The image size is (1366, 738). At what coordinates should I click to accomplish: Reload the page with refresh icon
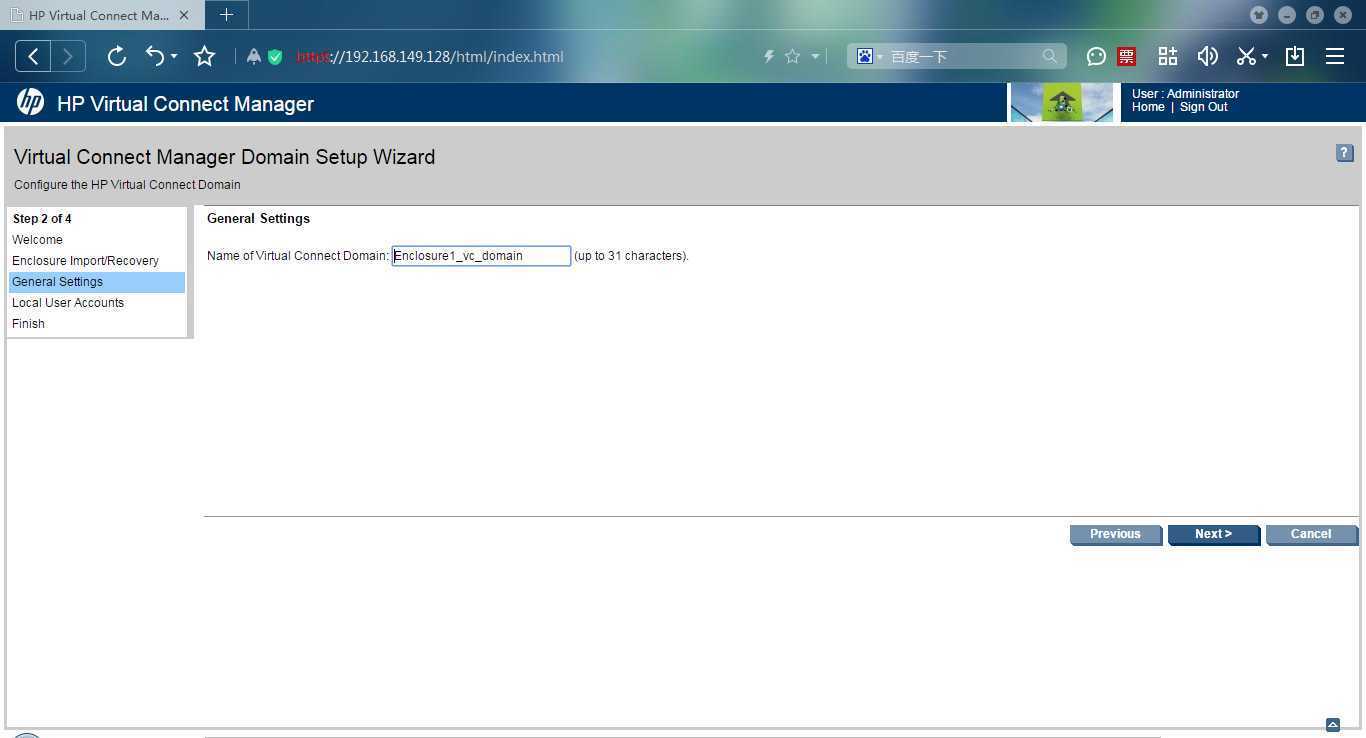coord(117,56)
